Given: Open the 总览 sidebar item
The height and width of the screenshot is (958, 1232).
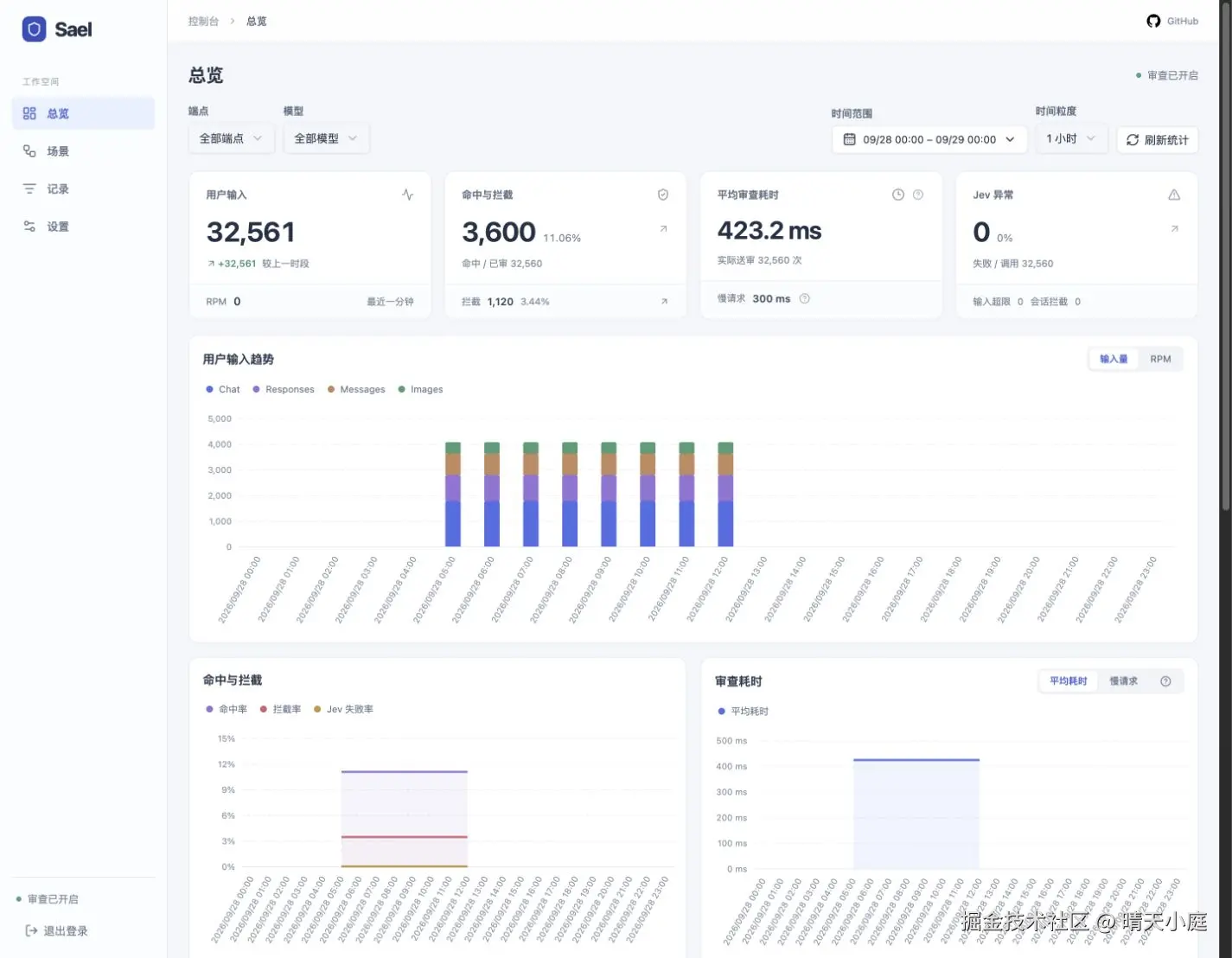Looking at the screenshot, I should coord(83,113).
